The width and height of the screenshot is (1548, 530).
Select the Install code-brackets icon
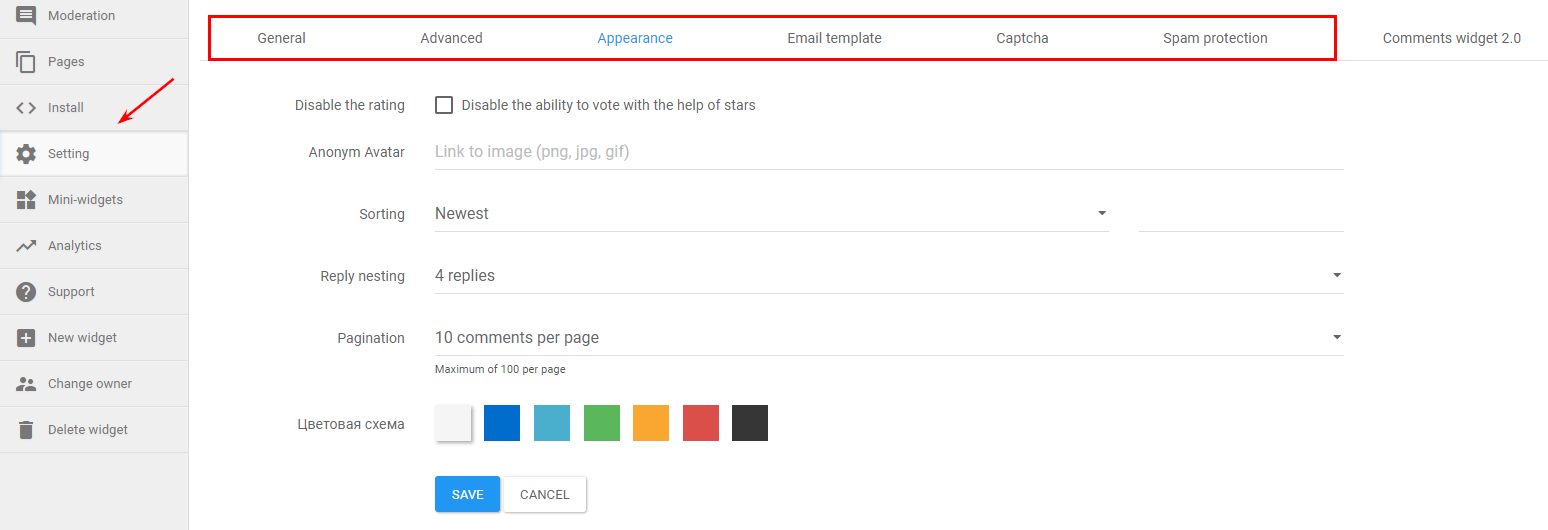pos(27,107)
